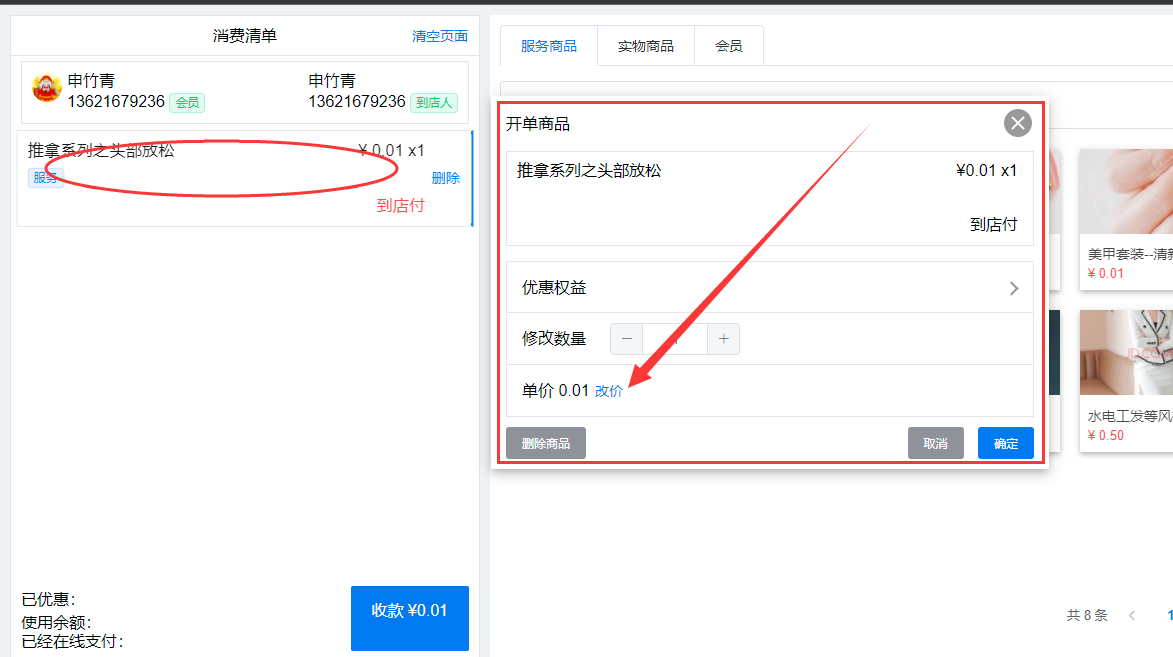The height and width of the screenshot is (657, 1173).
Task: Click the quantity input field
Action: (x=675, y=339)
